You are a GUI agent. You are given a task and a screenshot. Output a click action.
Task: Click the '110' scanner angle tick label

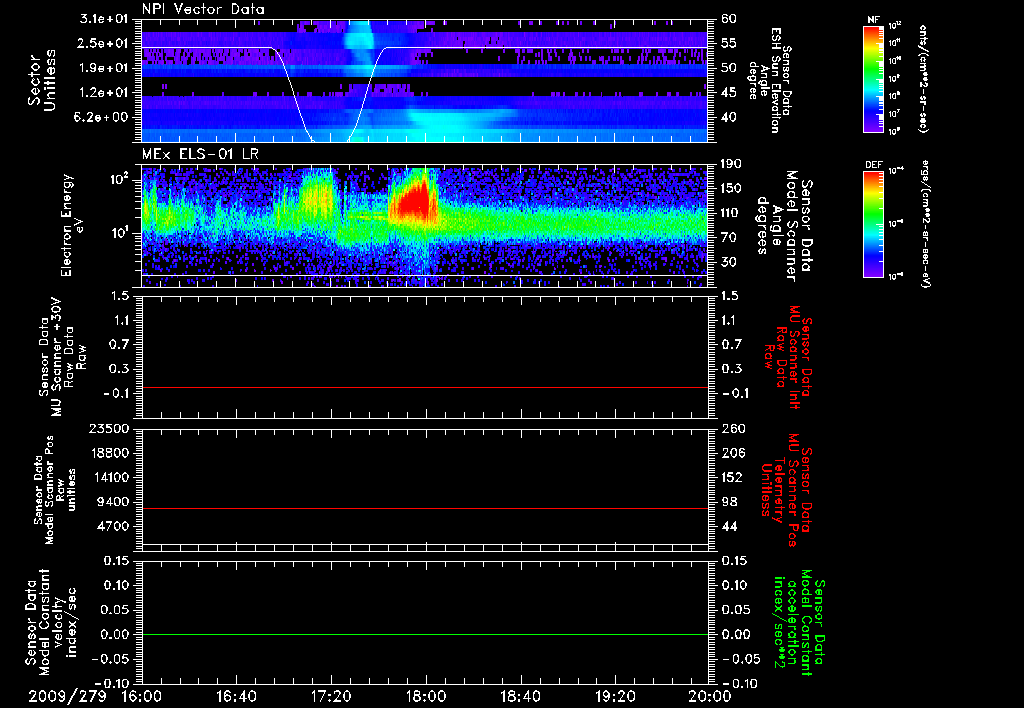[732, 213]
